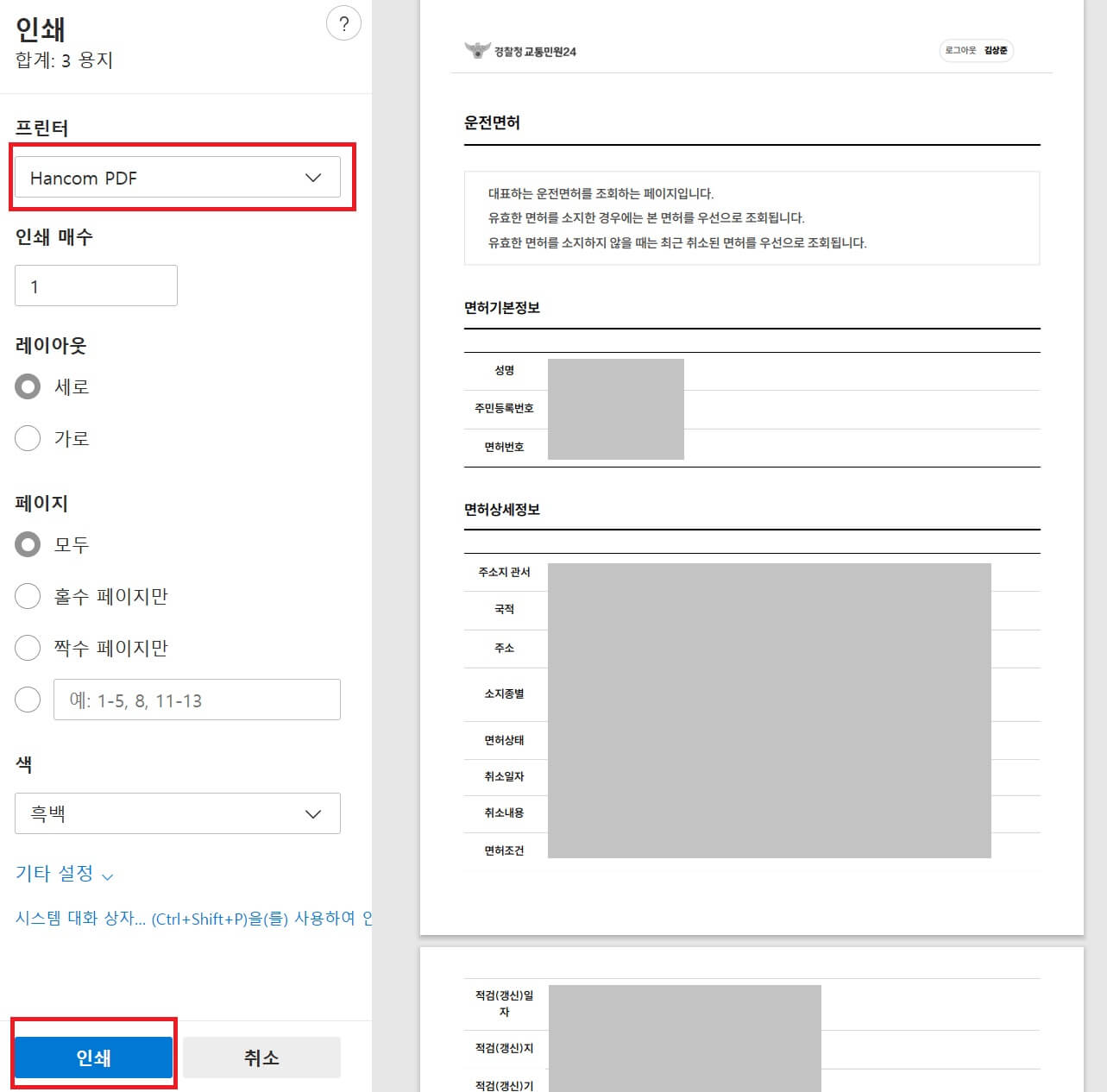Click the 인쇄 매수 copies input field
Viewport: 1107px width, 1092px height.
click(96, 286)
